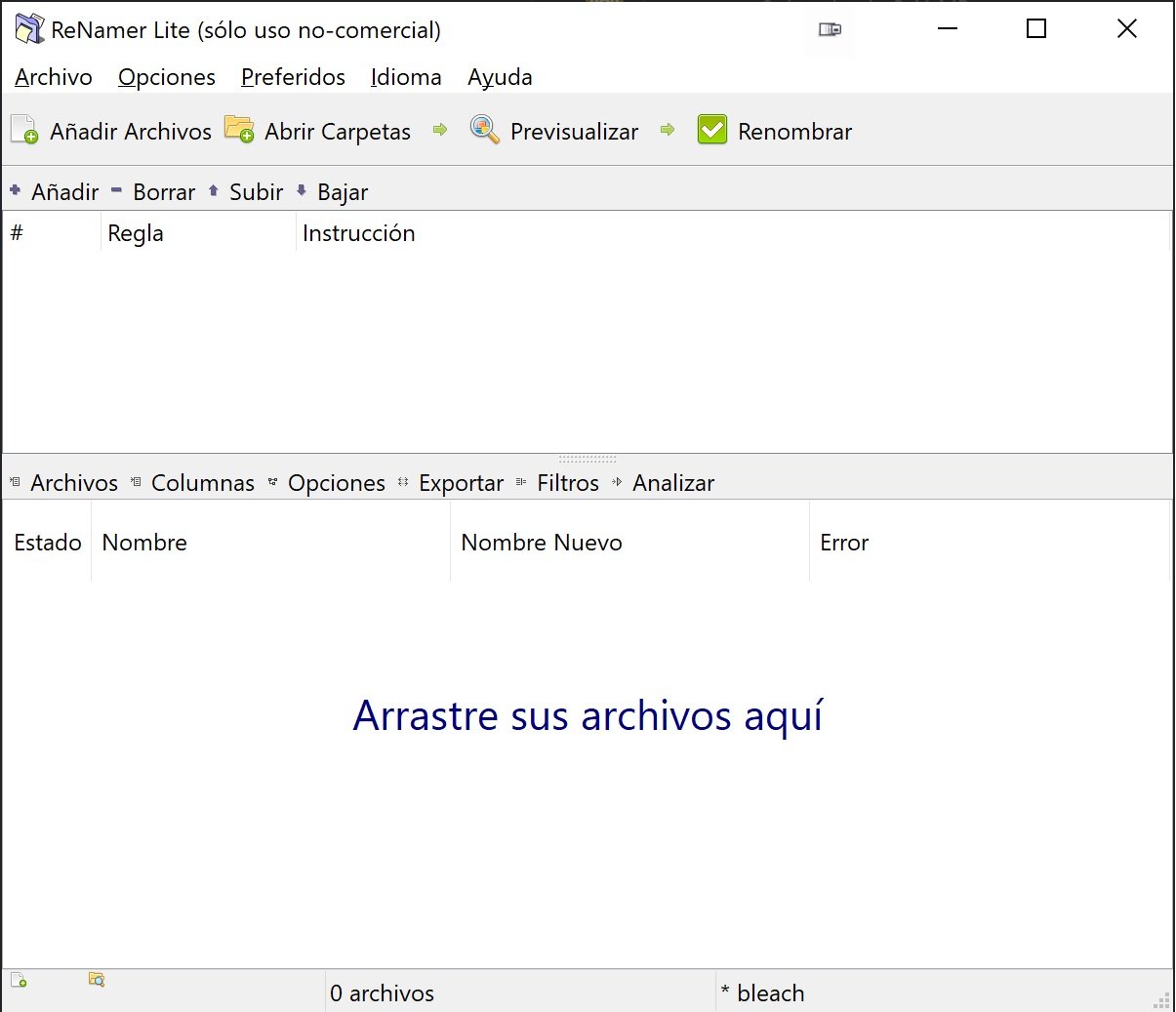This screenshot has height=1012, width=1176.
Task: Click the Añadir Archivos file icon
Action: [x=24, y=130]
